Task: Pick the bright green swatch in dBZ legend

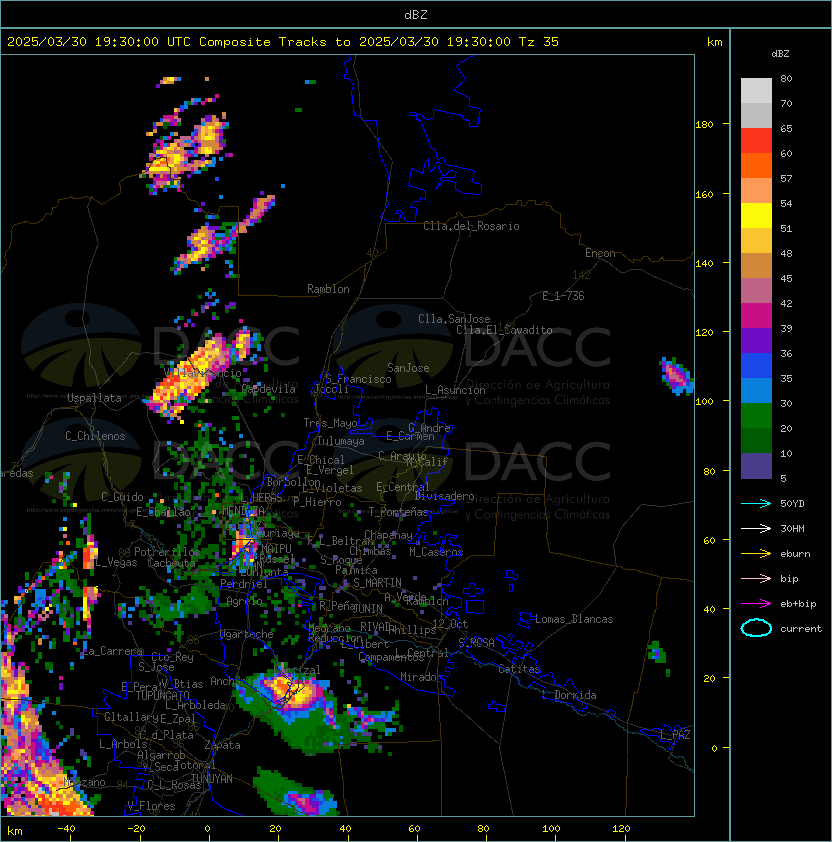Action: (x=756, y=416)
